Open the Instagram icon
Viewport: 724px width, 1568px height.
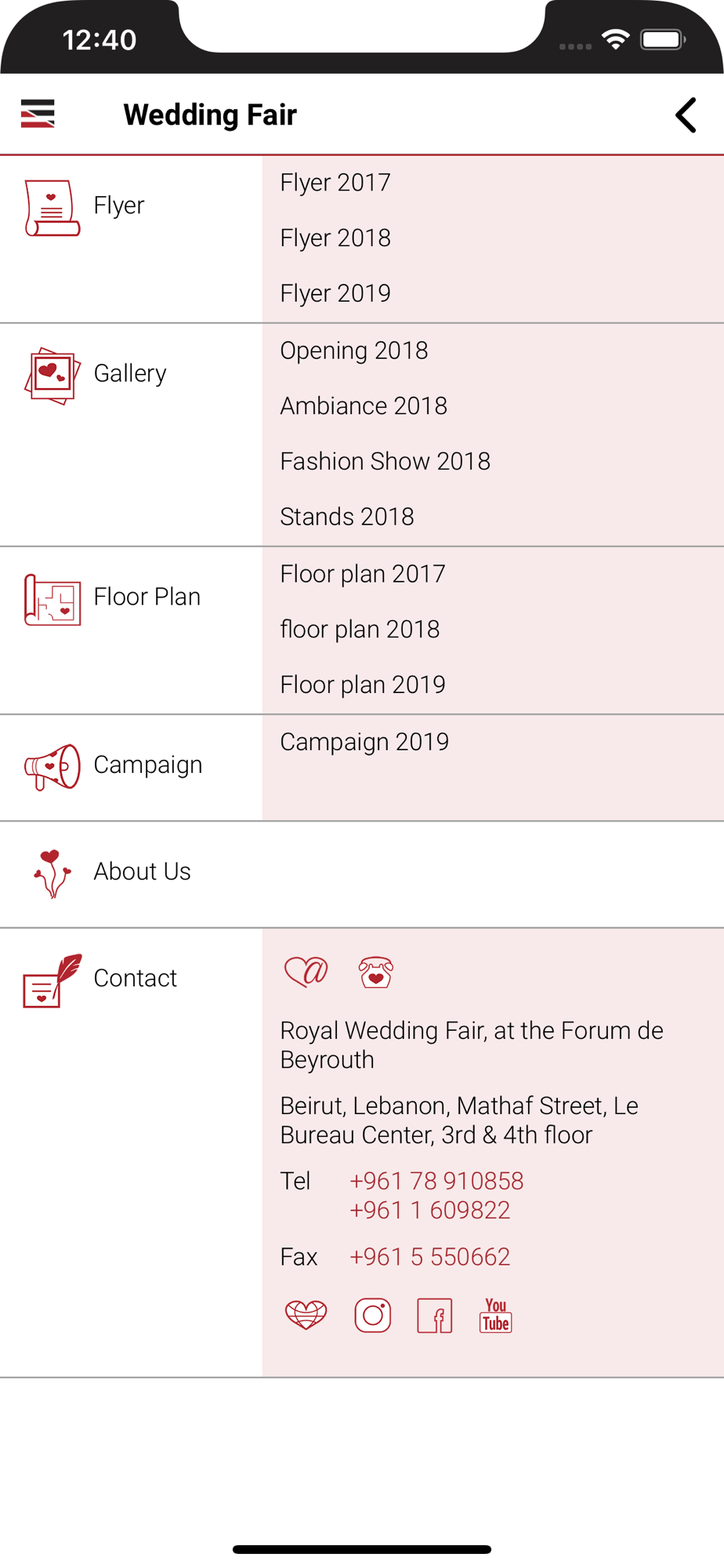tap(373, 1315)
